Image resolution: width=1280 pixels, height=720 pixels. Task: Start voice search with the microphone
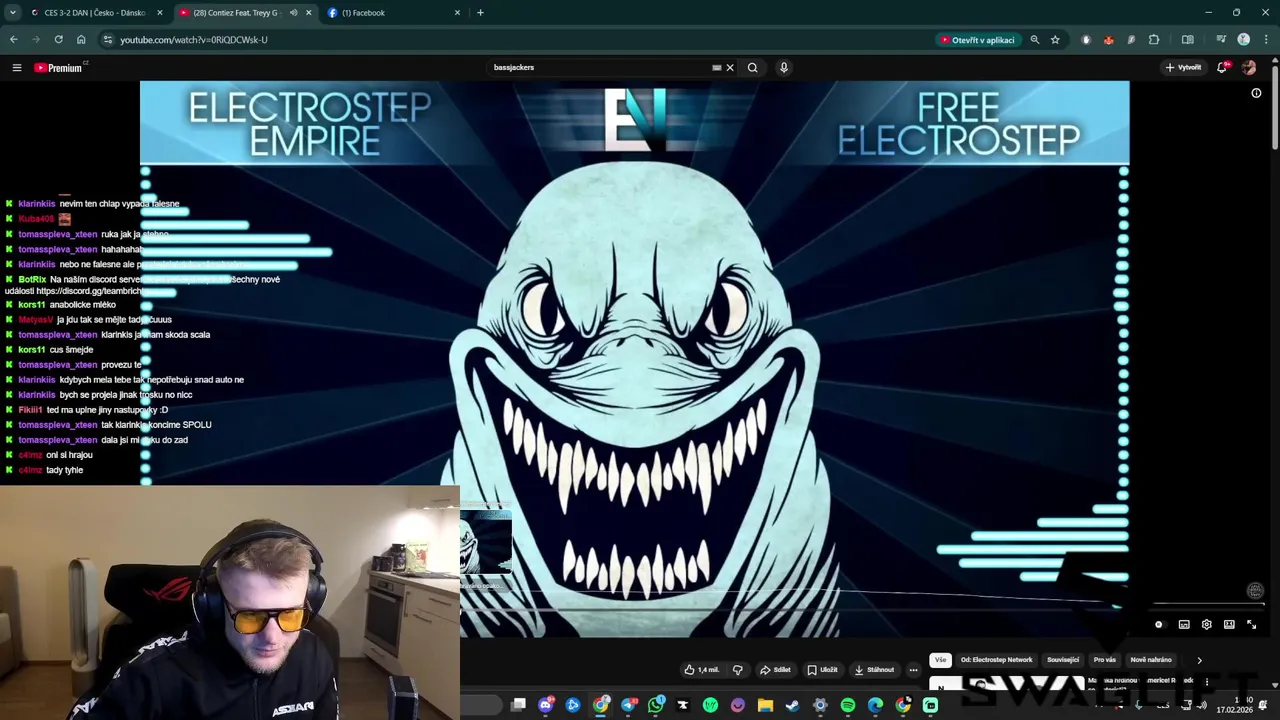click(784, 68)
